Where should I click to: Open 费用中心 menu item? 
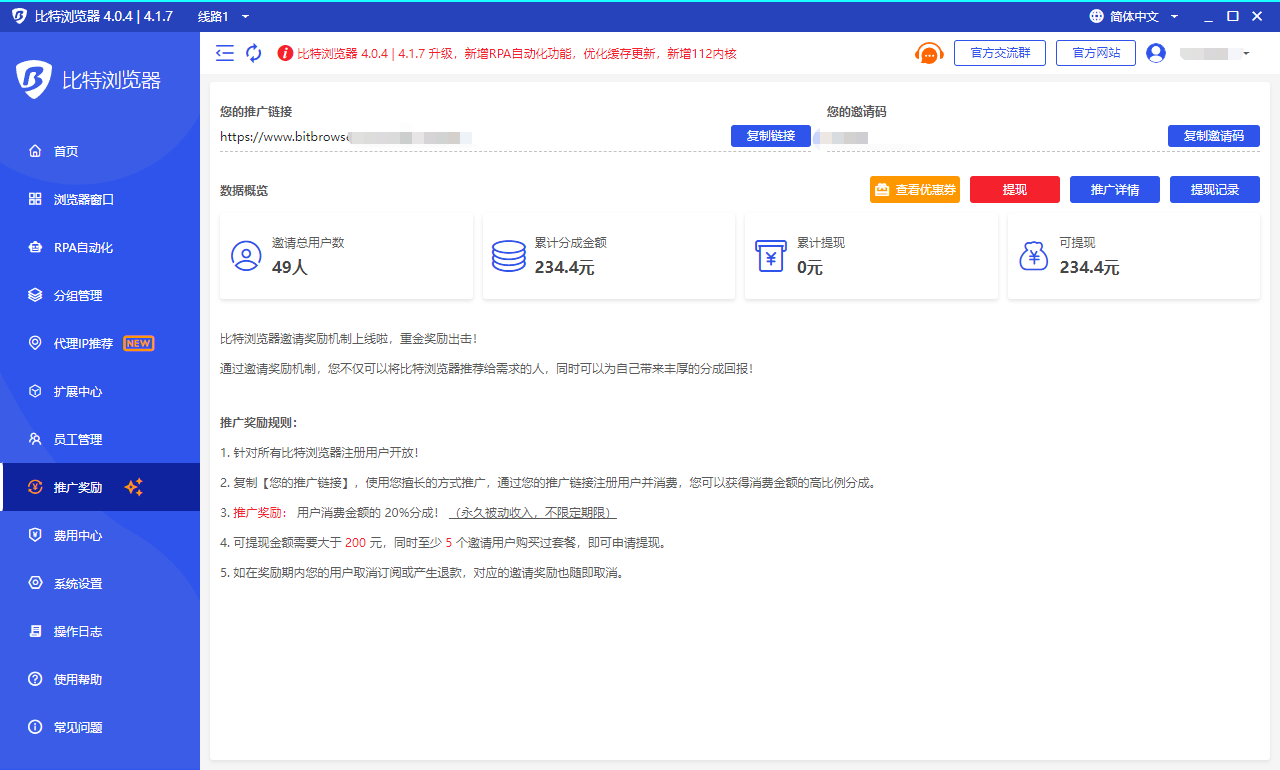pyautogui.click(x=100, y=535)
